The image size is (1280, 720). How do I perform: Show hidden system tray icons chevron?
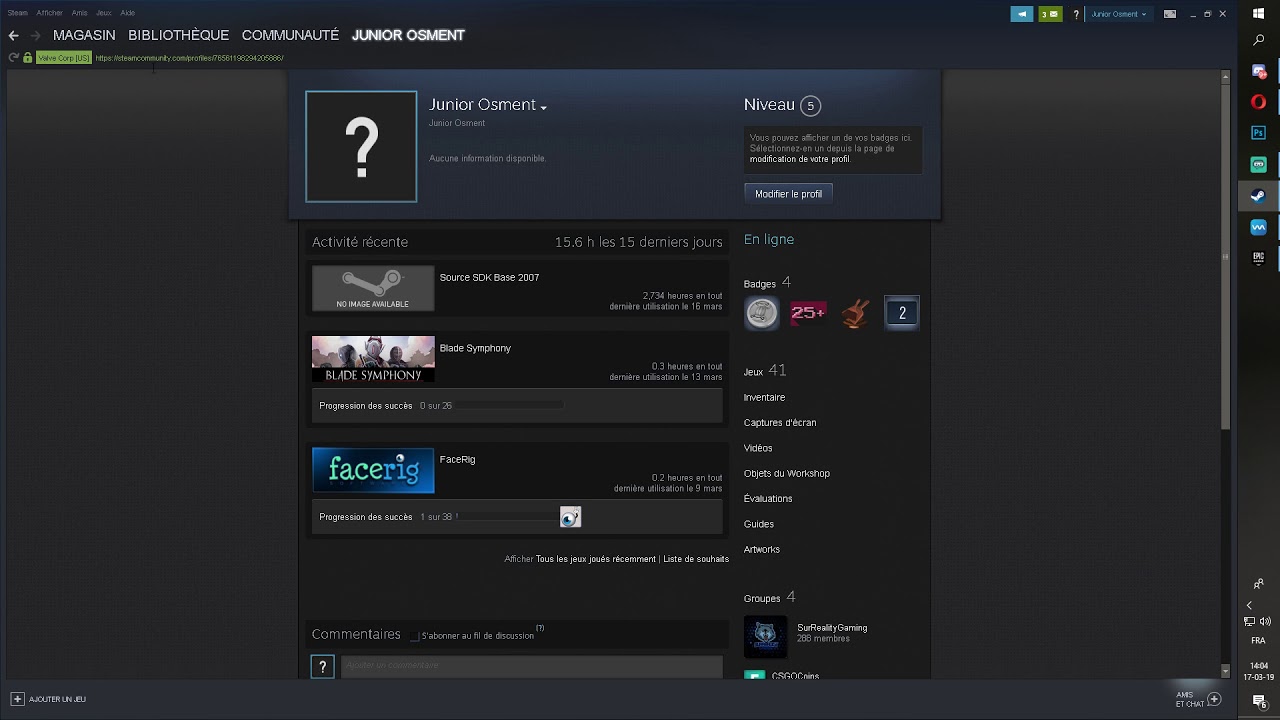(x=1249, y=605)
